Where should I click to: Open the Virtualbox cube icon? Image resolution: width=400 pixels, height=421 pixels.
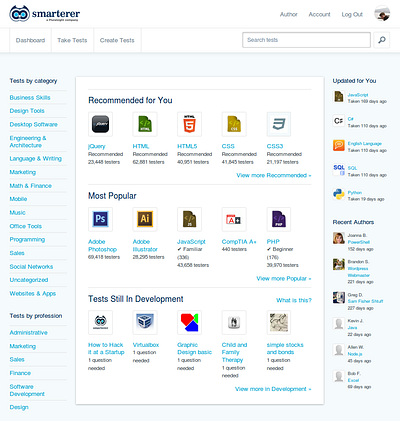(145, 322)
